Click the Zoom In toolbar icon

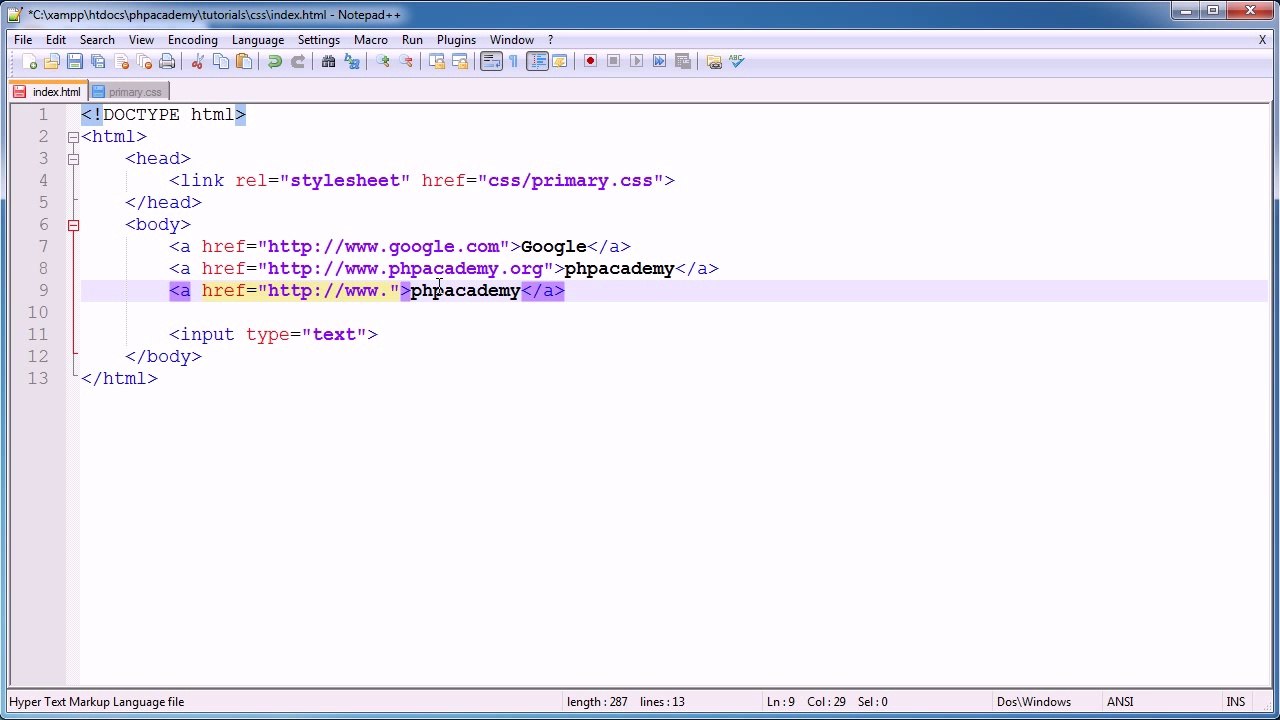(383, 62)
